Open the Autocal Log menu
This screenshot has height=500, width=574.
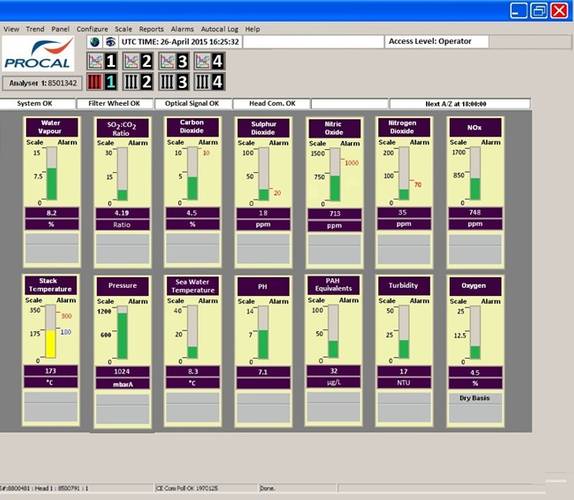click(220, 29)
